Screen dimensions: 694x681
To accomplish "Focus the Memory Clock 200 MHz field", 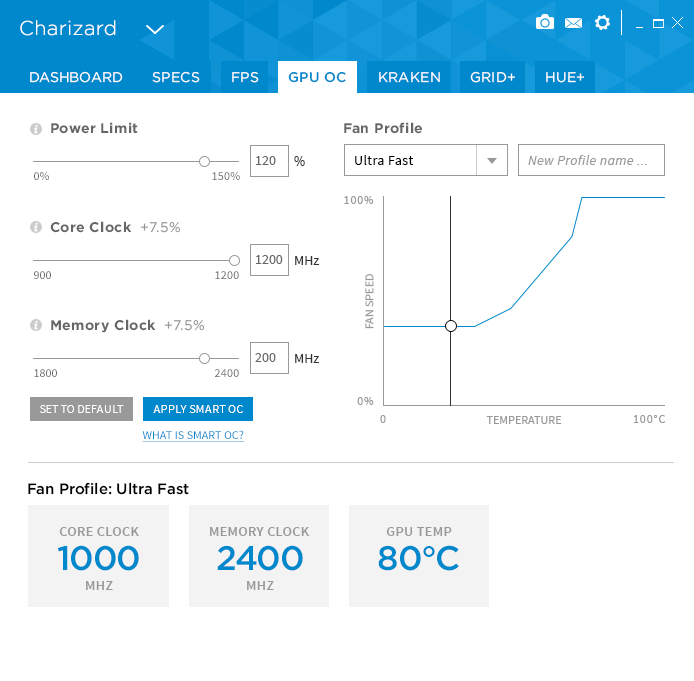I will click(x=269, y=358).
